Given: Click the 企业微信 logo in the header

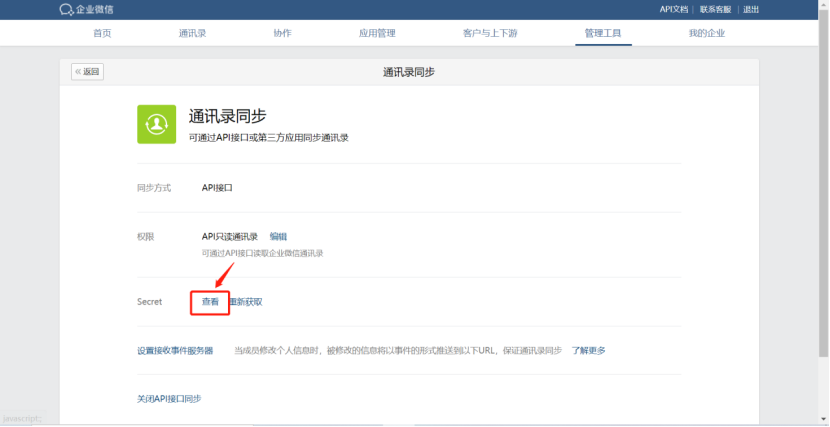Looking at the screenshot, I should (86, 10).
